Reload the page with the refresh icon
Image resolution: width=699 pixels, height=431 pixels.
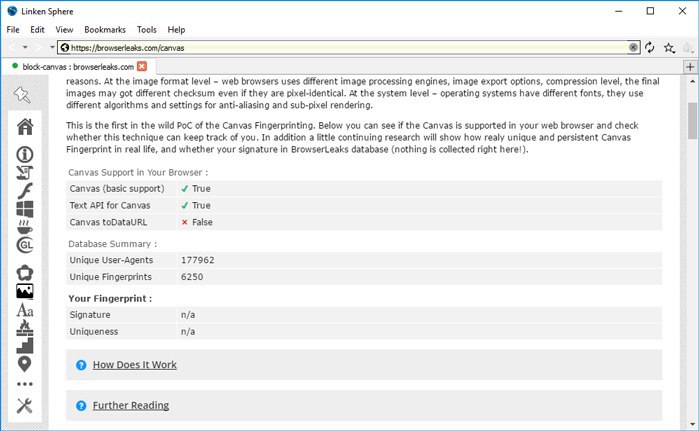[650, 47]
